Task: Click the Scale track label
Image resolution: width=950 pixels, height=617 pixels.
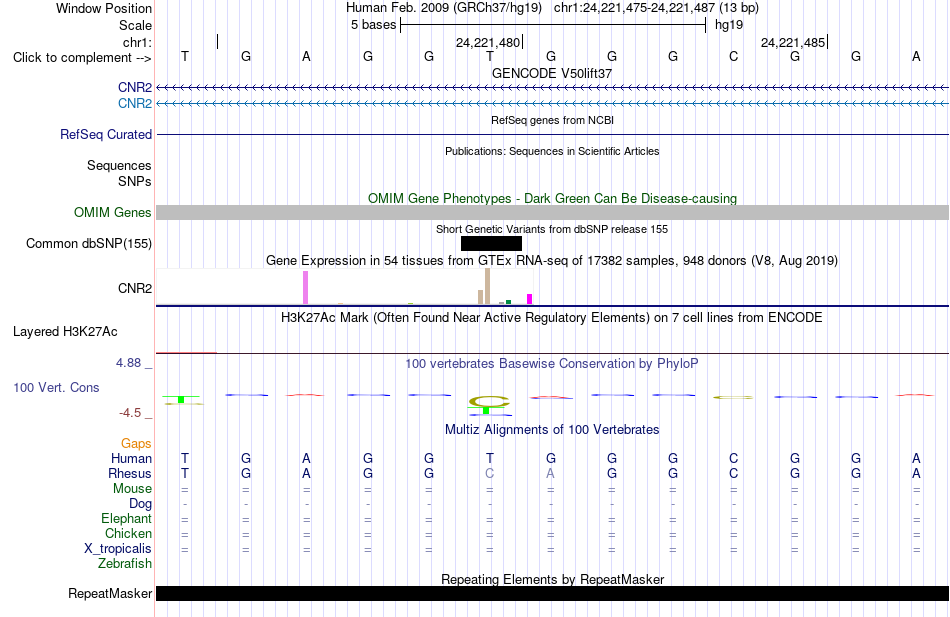Action: click(135, 25)
